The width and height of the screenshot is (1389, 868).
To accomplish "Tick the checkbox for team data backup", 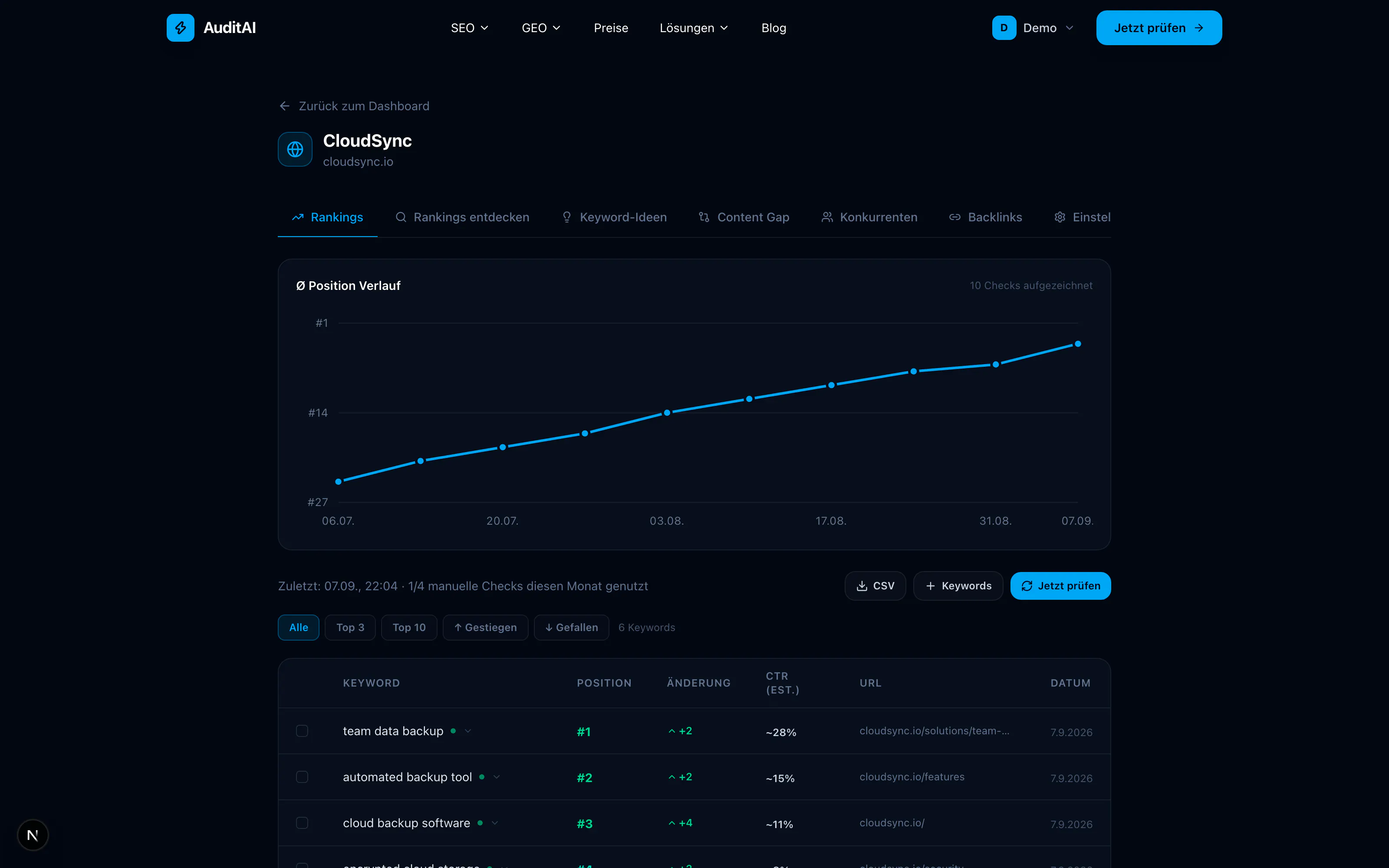I will pyautogui.click(x=302, y=731).
